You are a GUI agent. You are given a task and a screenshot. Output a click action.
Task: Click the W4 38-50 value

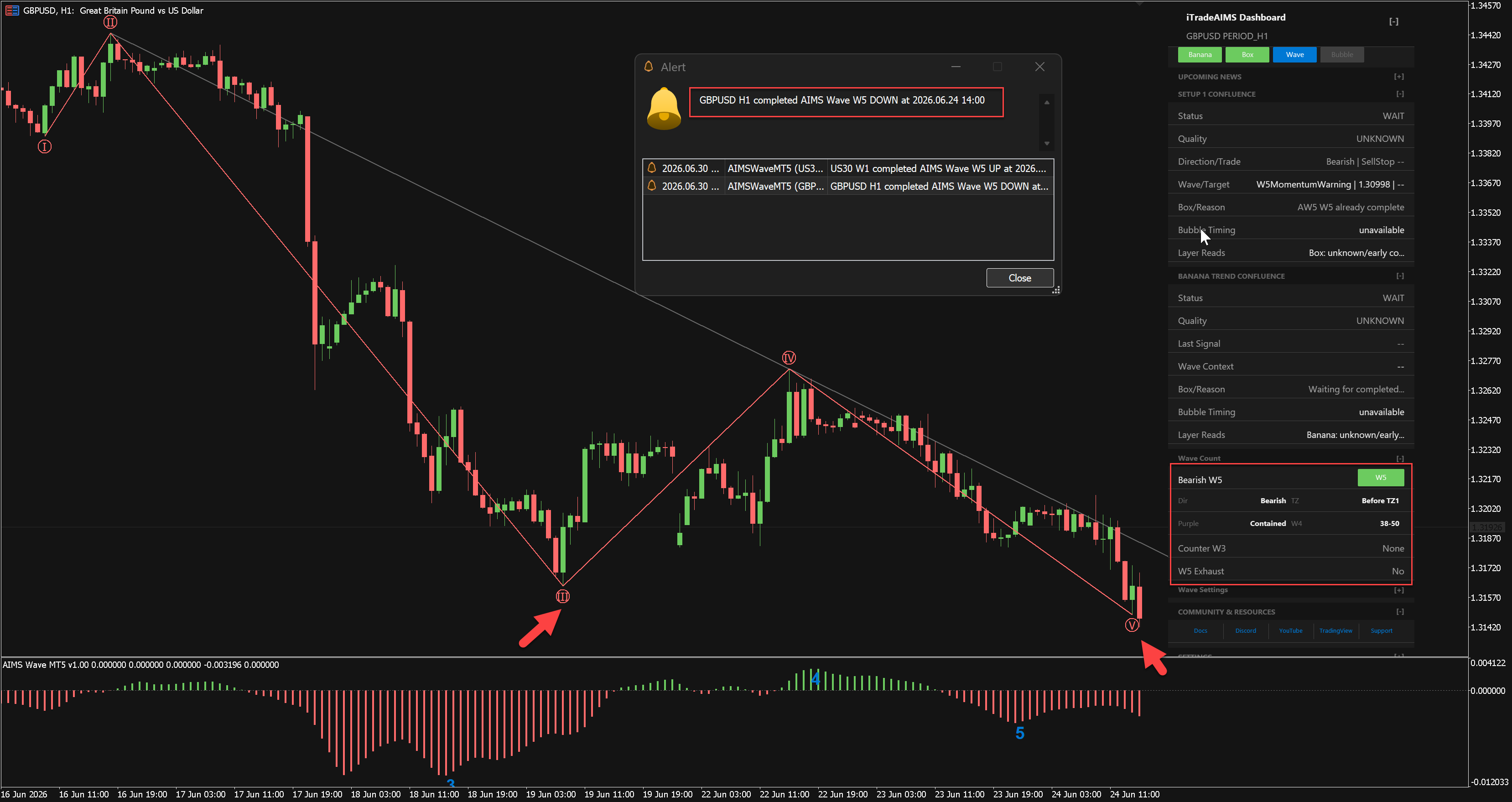point(1389,524)
